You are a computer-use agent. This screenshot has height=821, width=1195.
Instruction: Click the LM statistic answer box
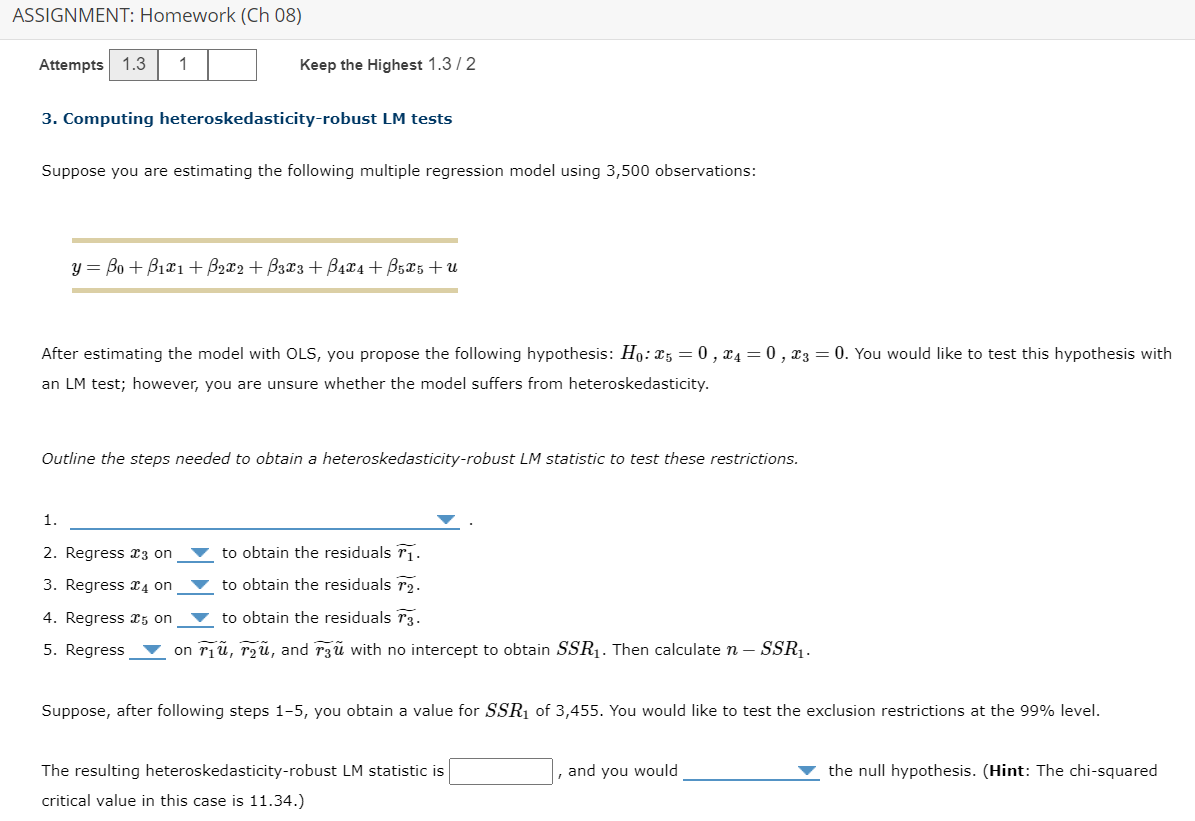(x=501, y=771)
